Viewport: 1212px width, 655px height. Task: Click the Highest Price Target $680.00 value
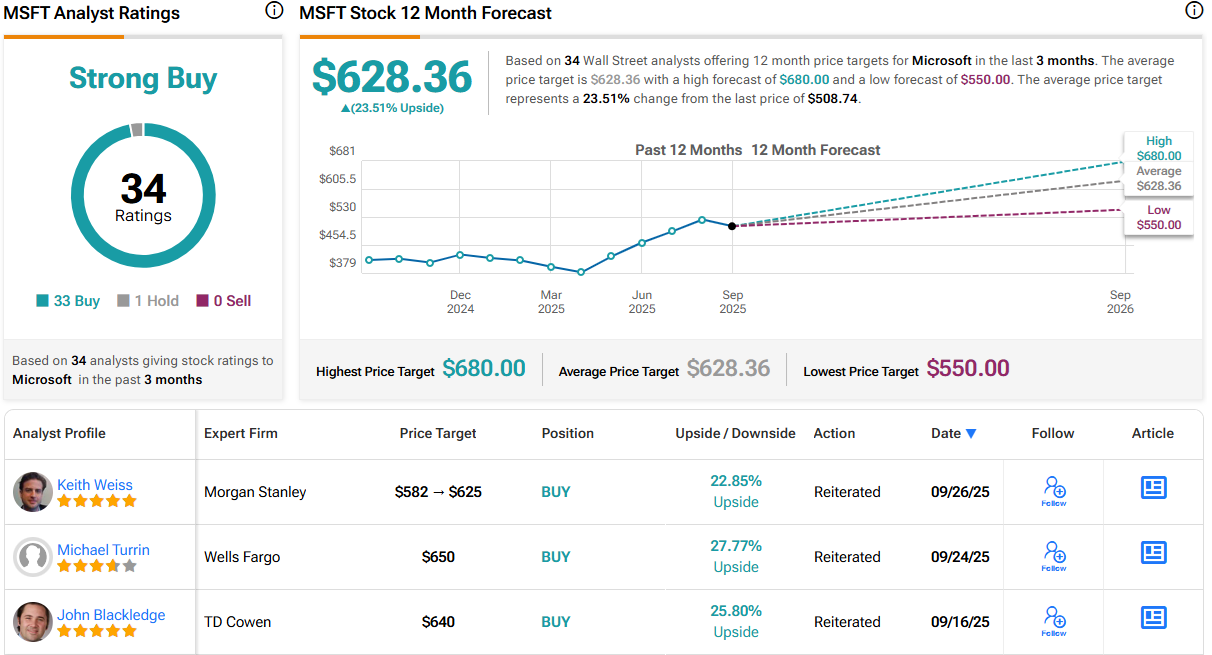click(484, 368)
